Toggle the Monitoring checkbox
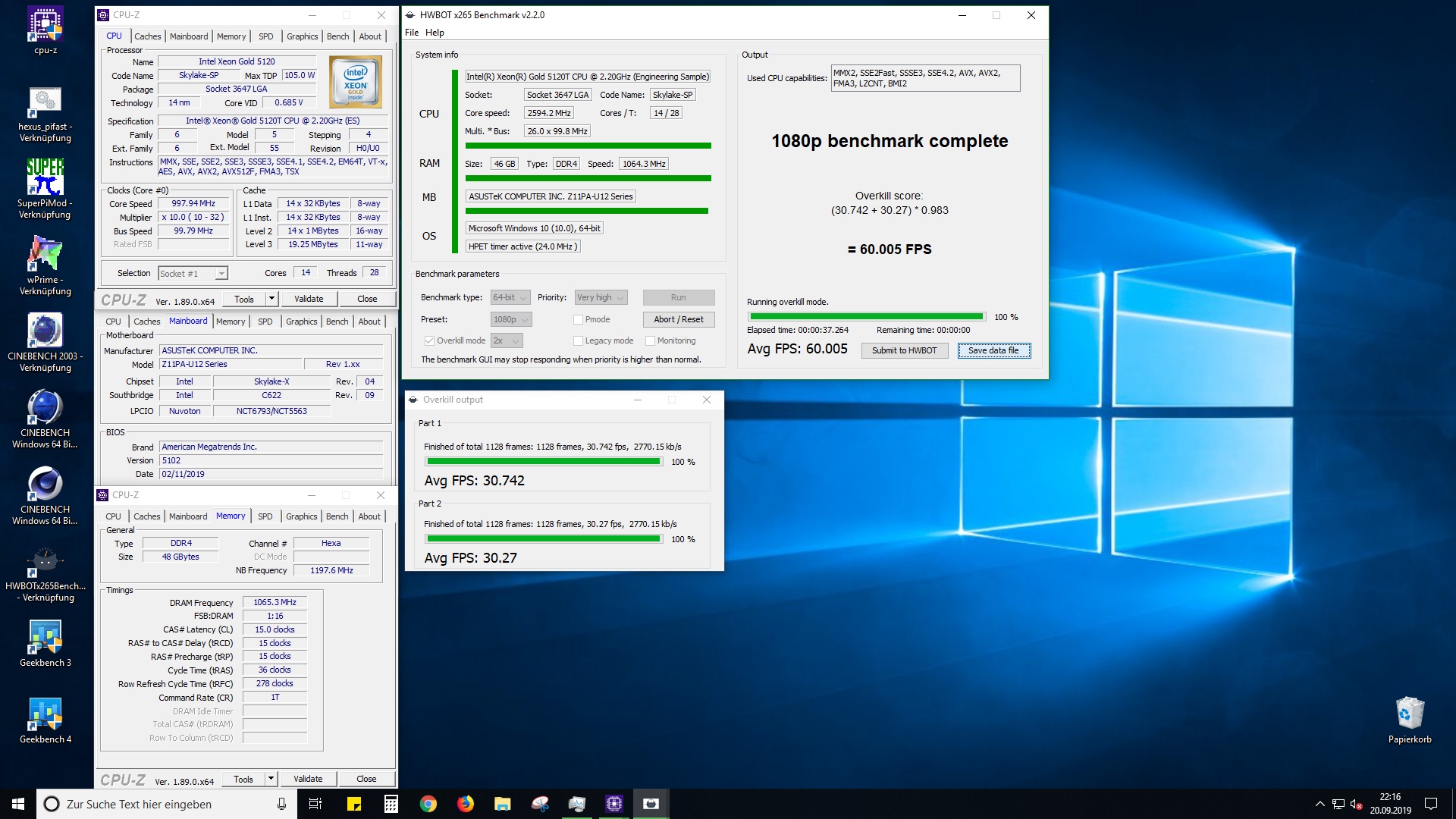This screenshot has width=1456, height=819. [x=650, y=341]
